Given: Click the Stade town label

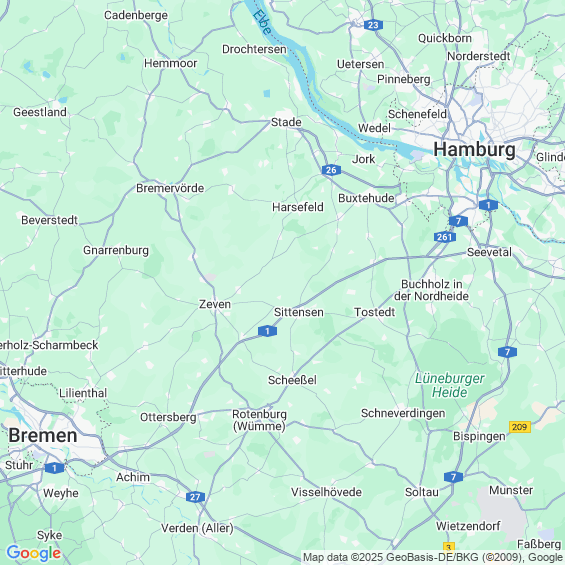Looking at the screenshot, I should click(x=286, y=122).
